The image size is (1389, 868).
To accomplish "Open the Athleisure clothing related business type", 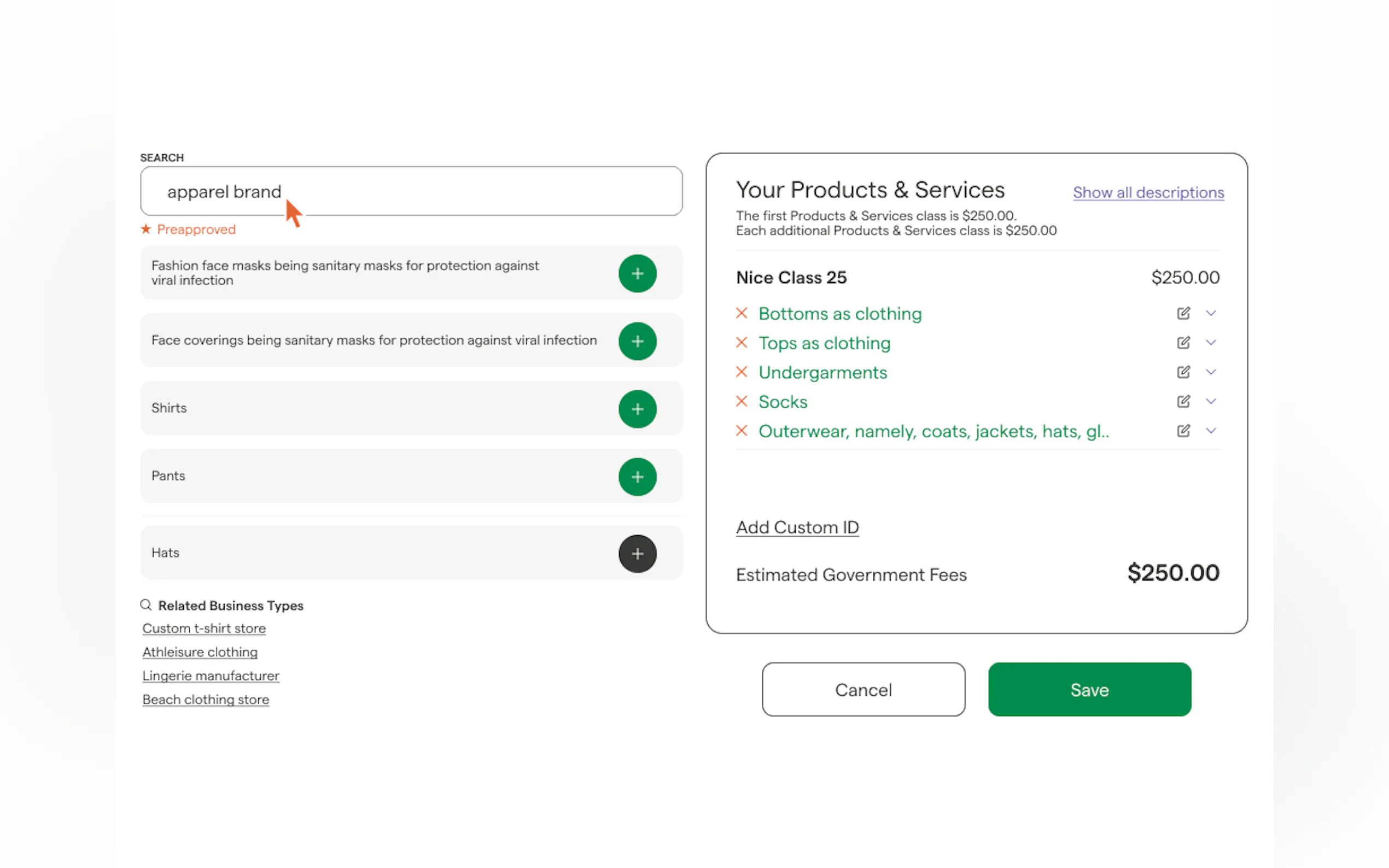I will click(200, 652).
